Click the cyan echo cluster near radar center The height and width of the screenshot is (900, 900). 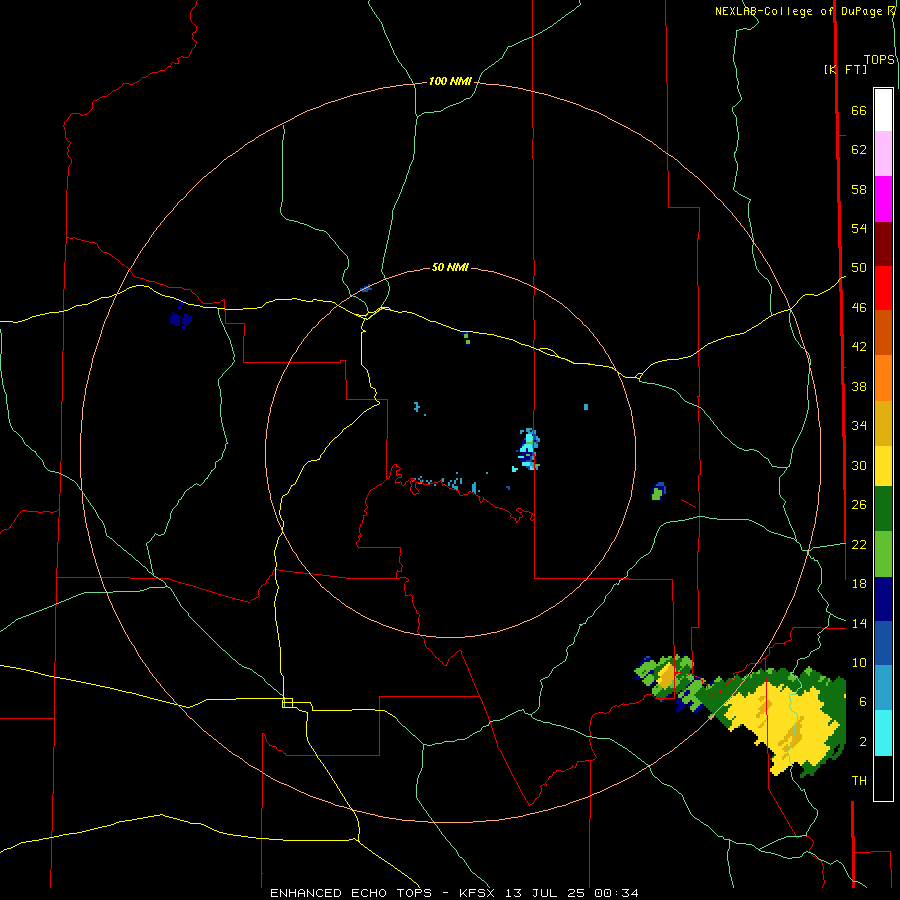coord(527,450)
